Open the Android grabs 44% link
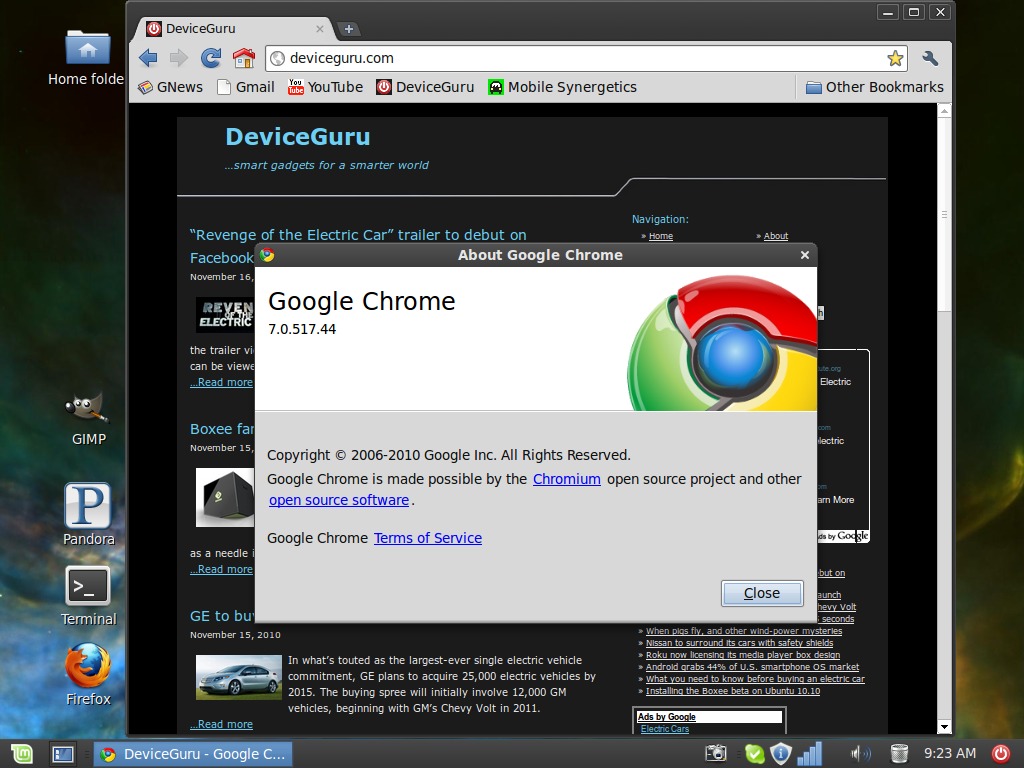 (752, 667)
